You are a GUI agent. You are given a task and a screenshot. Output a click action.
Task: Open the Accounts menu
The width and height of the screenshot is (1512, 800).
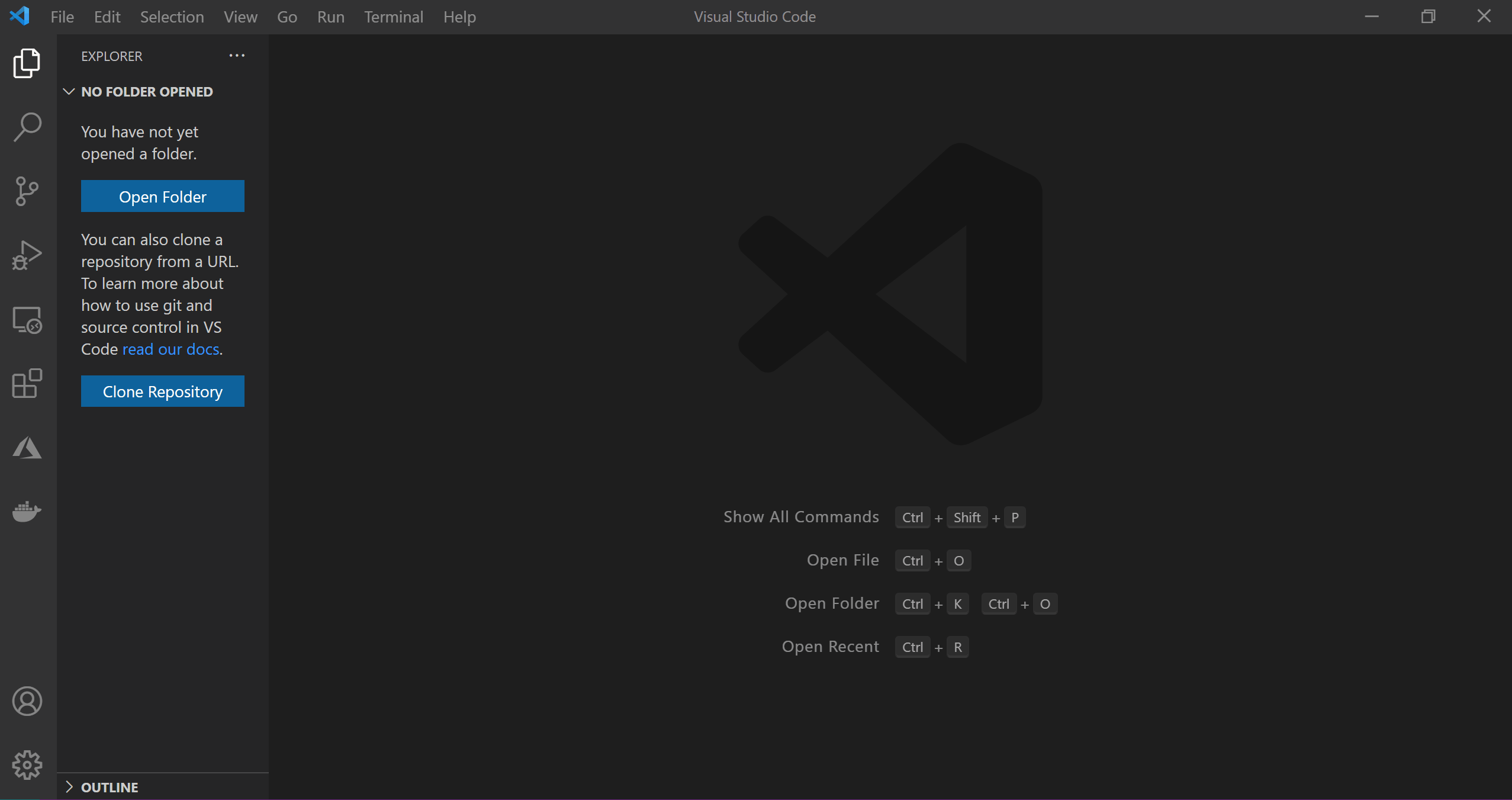(27, 701)
